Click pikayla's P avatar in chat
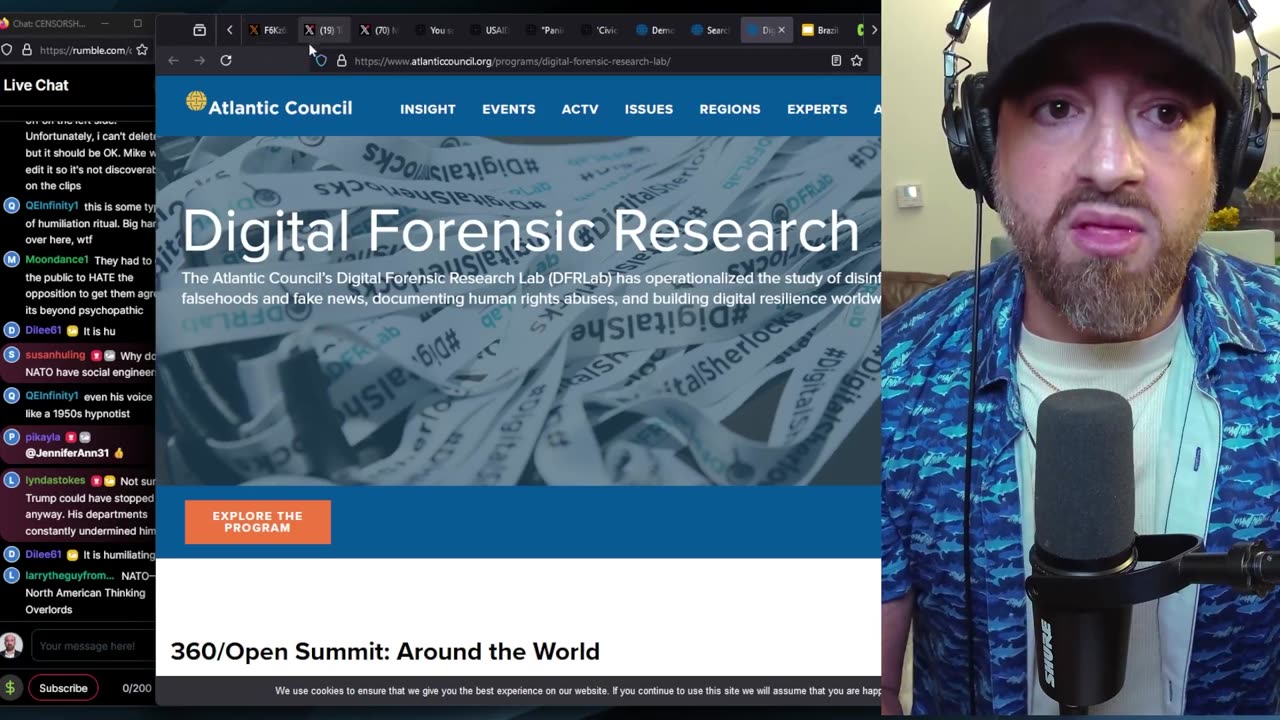Image resolution: width=1280 pixels, height=720 pixels. tap(12, 437)
